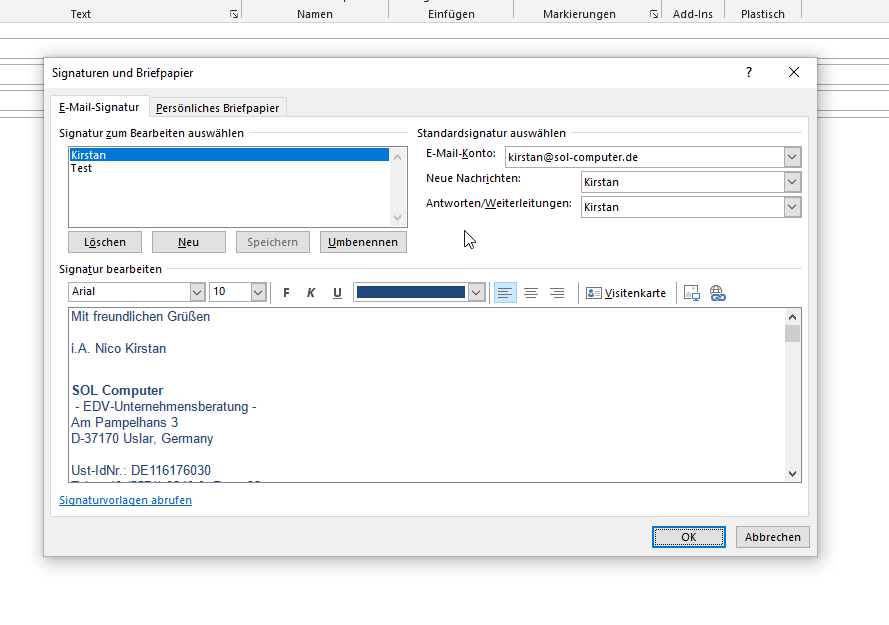
Task: Click the insert picture icon
Action: [x=691, y=293]
